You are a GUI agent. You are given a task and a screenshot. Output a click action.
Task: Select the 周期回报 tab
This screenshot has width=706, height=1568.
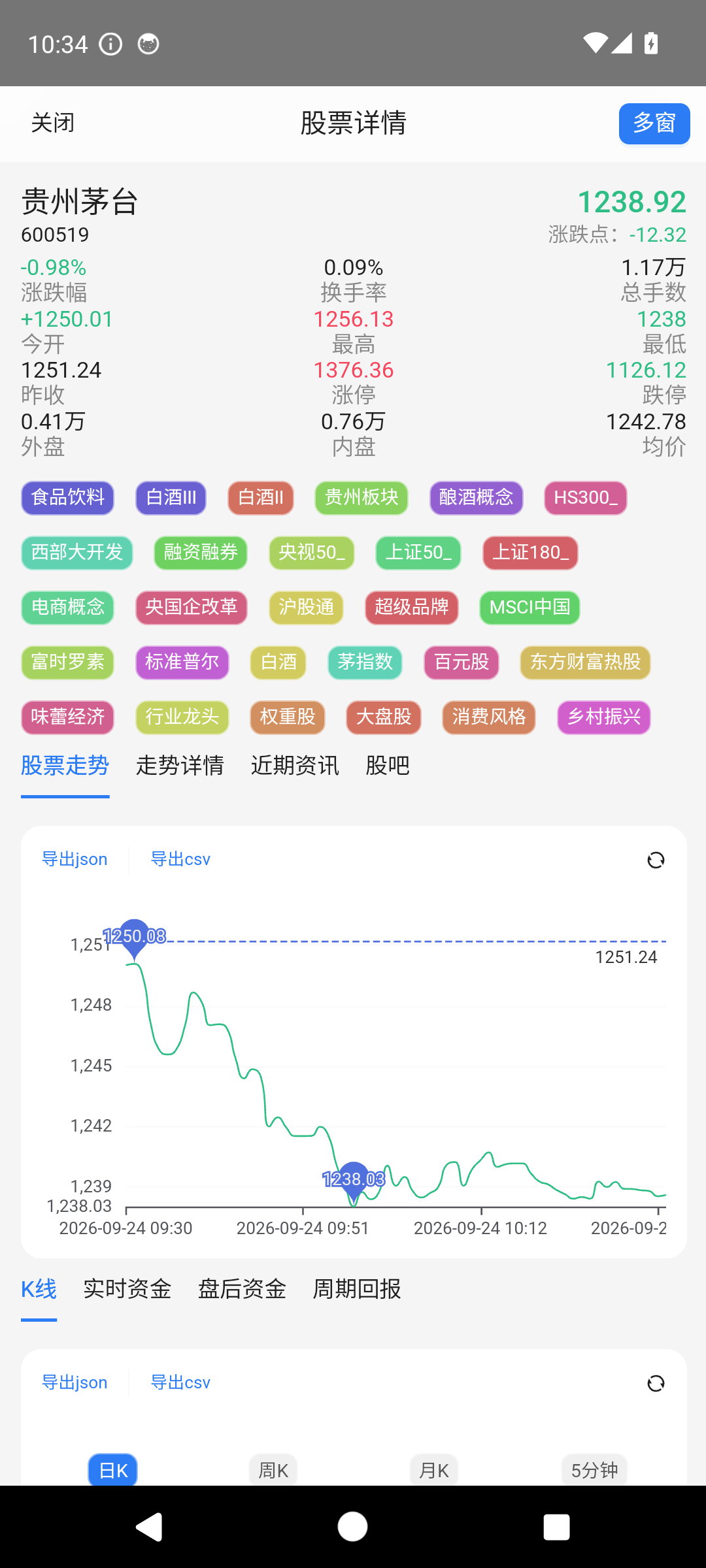click(x=357, y=1289)
